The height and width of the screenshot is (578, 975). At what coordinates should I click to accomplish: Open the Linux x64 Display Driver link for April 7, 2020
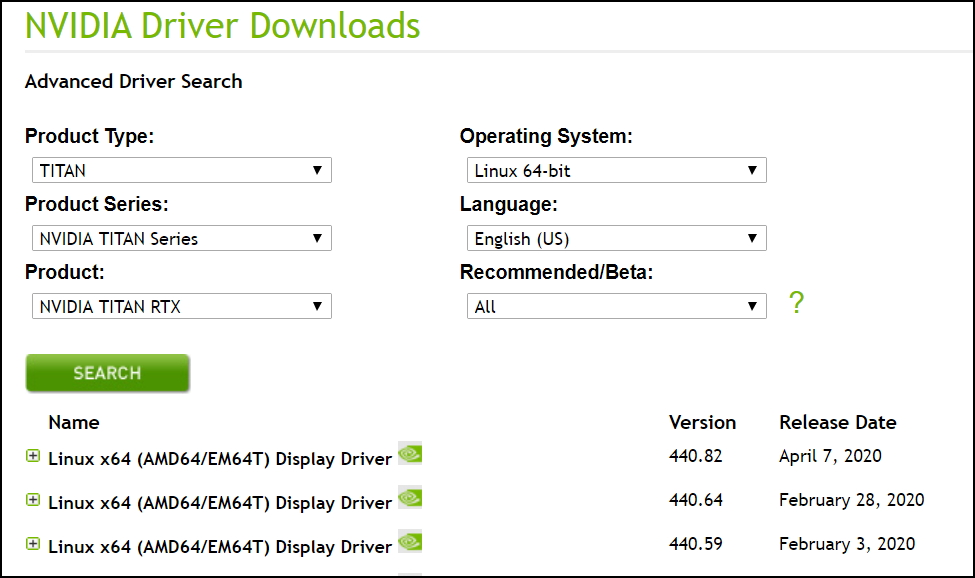[x=220, y=459]
